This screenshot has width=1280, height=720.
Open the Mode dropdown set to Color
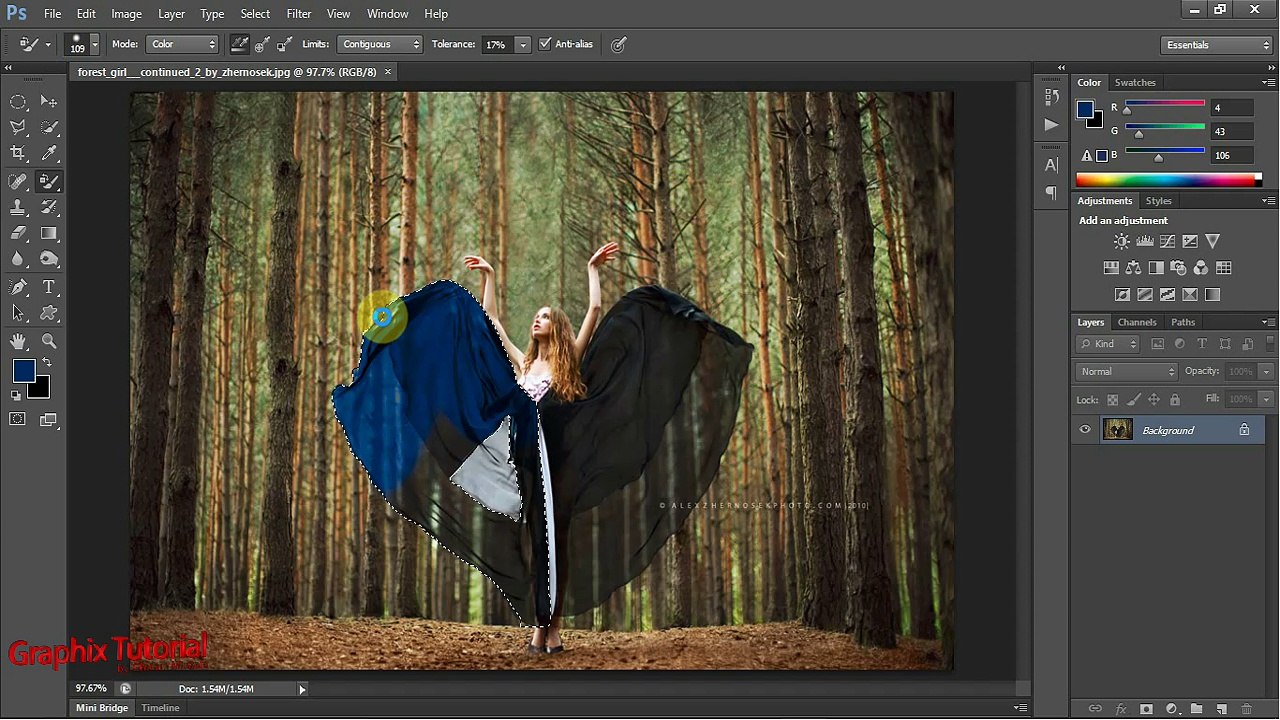coord(182,44)
